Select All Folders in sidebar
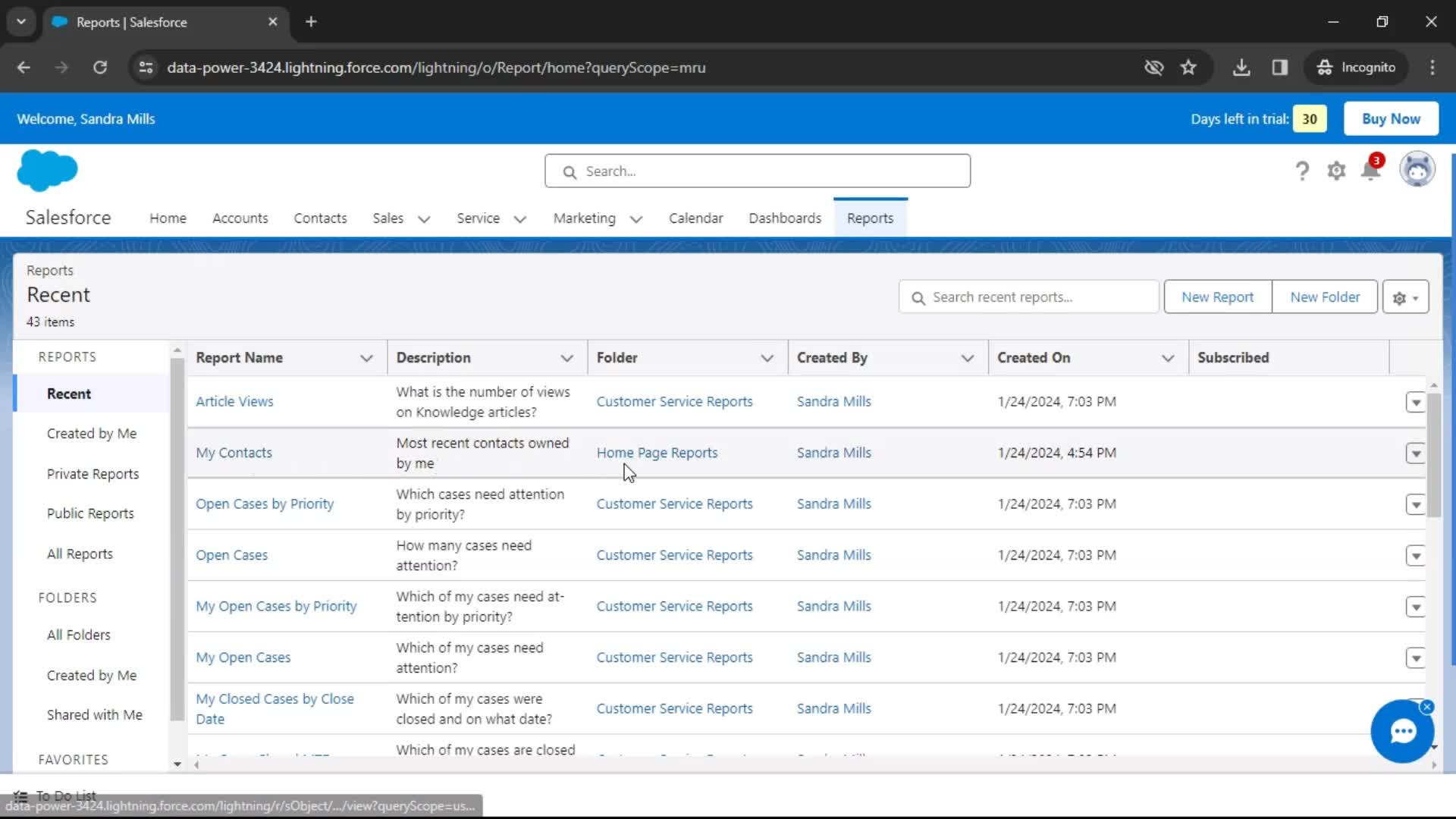Image resolution: width=1456 pixels, height=819 pixels. tap(78, 635)
